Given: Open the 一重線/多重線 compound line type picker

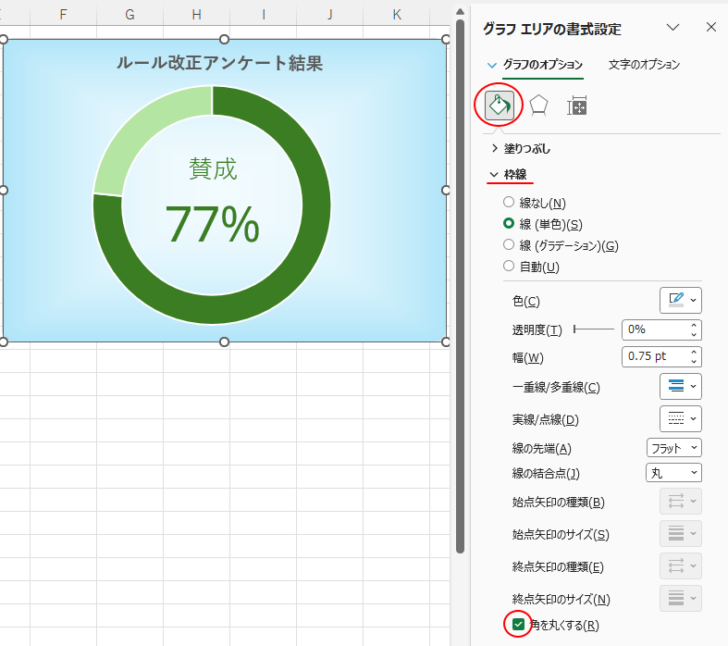Looking at the screenshot, I should (680, 386).
